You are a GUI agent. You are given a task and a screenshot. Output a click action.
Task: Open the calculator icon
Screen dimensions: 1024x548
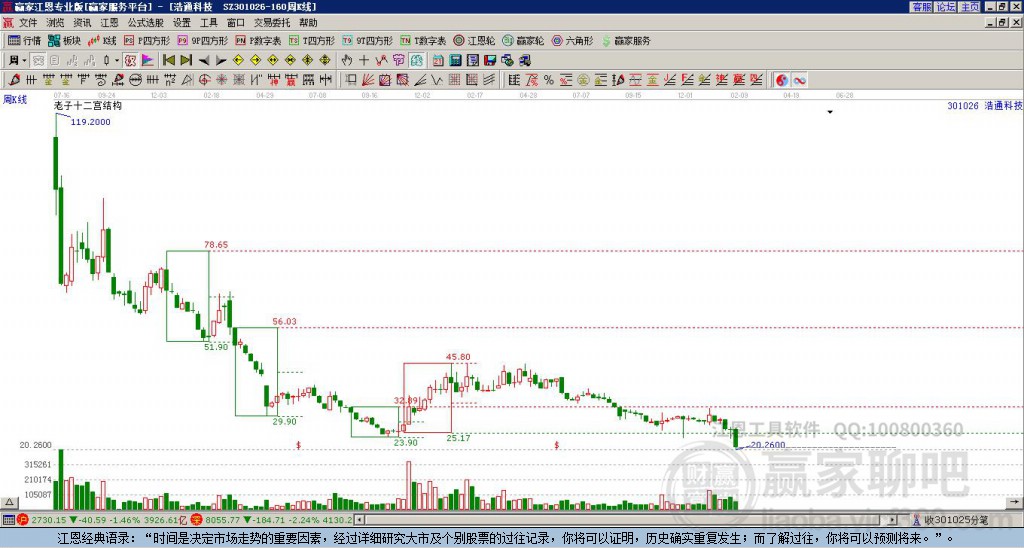(x=456, y=61)
